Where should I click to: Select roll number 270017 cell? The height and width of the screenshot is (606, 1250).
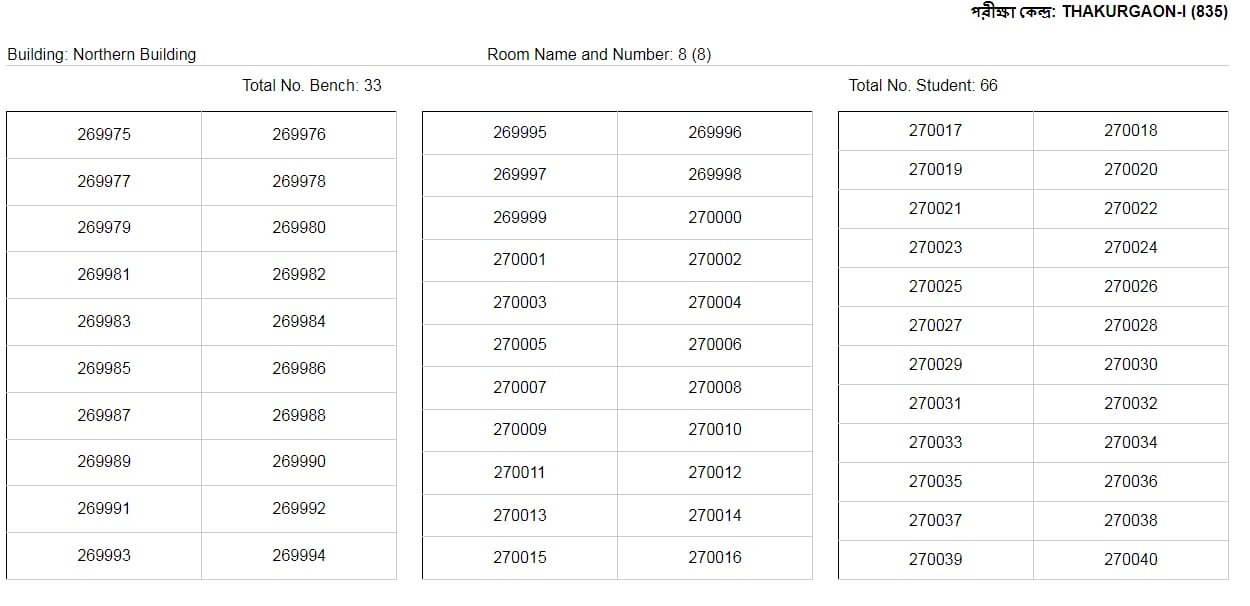tap(935, 130)
